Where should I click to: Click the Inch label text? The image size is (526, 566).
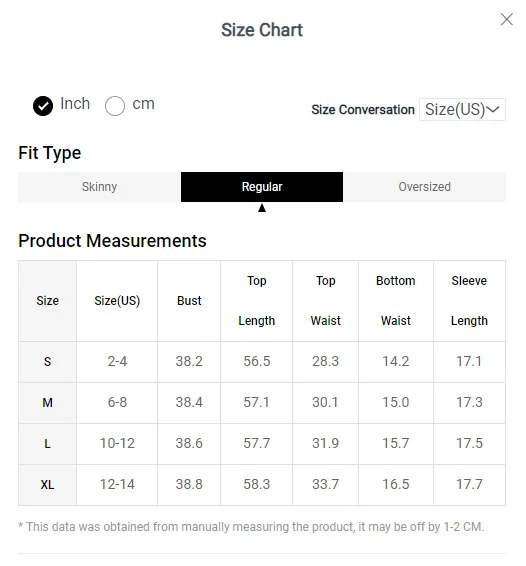point(75,104)
